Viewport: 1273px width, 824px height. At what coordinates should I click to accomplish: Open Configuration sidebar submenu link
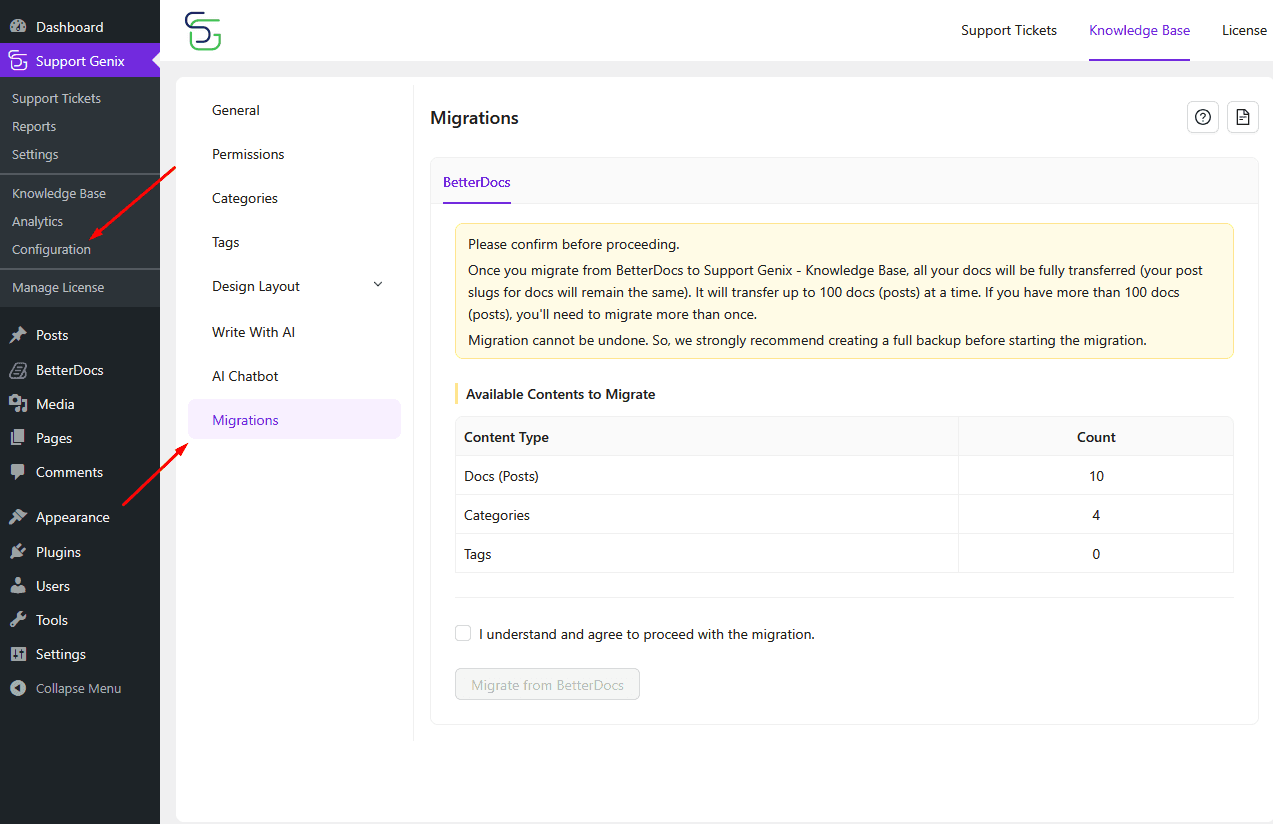click(51, 249)
